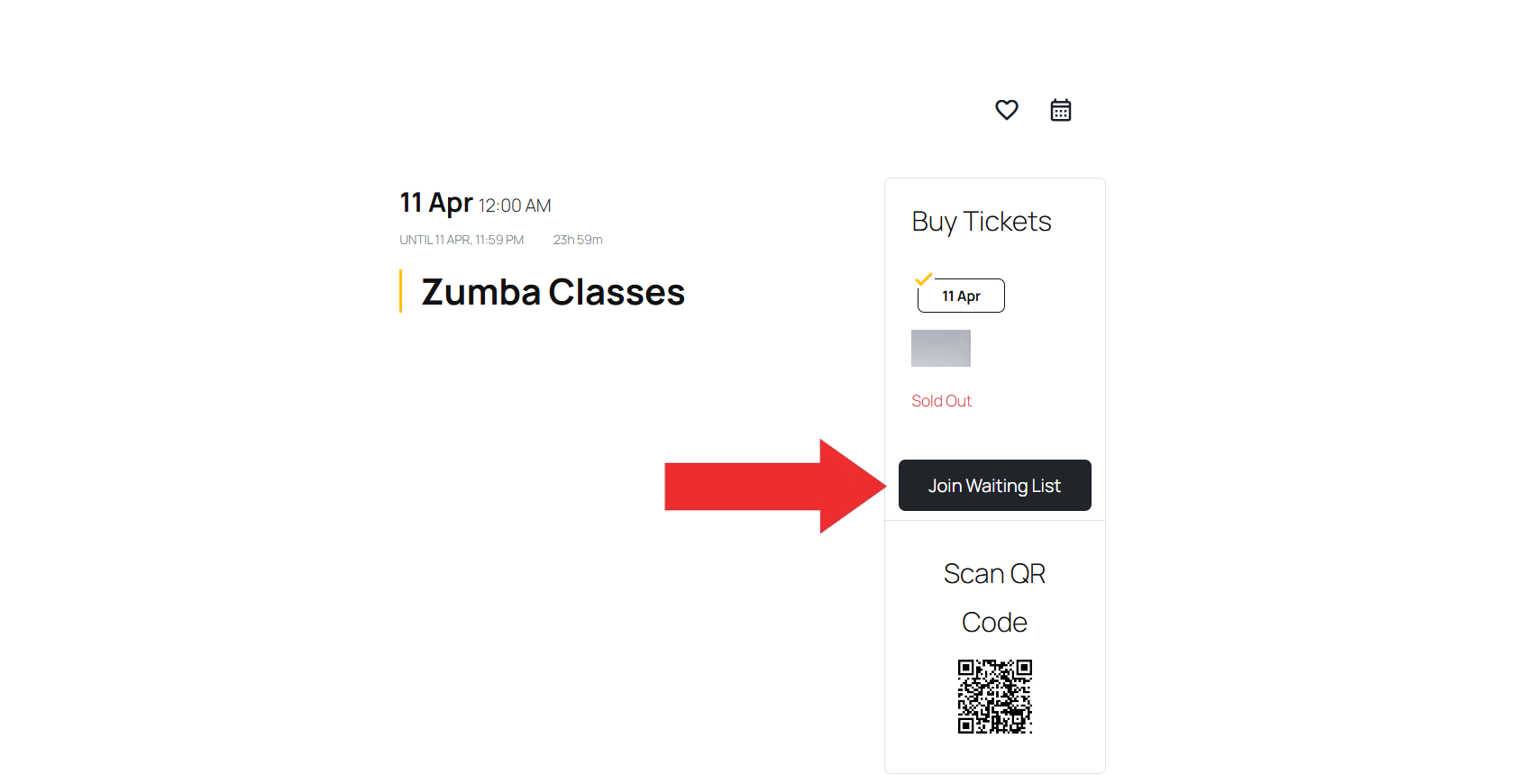The image size is (1517, 784).
Task: Click the yellow checkmark on date chip
Action: [x=923, y=279]
